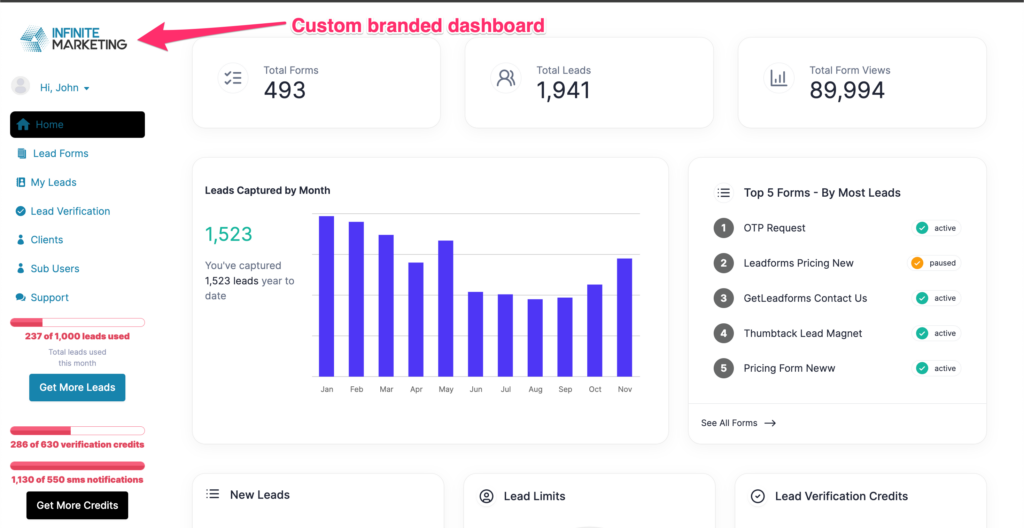Screen dimensions: 1024x528
Task: Click the user avatar icon beside Hi, John
Action: pos(20,86)
